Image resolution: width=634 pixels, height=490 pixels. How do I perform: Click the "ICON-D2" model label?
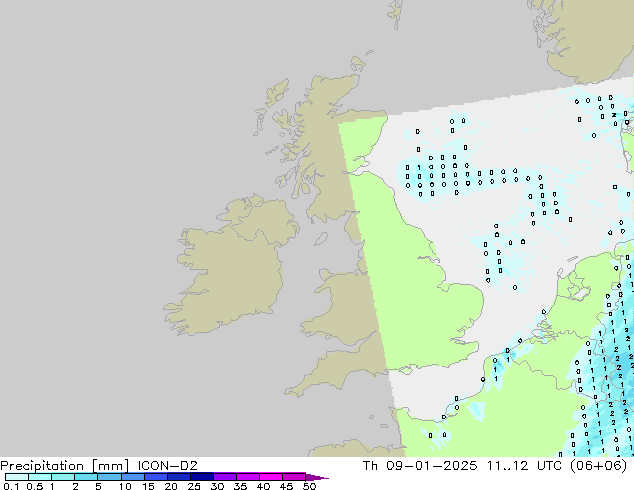[x=167, y=465]
